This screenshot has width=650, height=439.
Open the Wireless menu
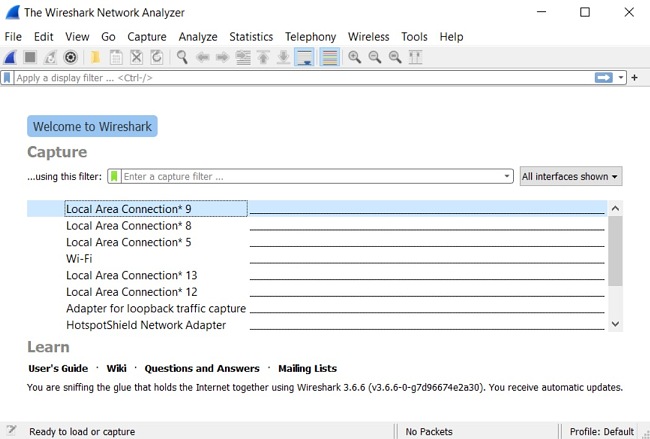(369, 37)
